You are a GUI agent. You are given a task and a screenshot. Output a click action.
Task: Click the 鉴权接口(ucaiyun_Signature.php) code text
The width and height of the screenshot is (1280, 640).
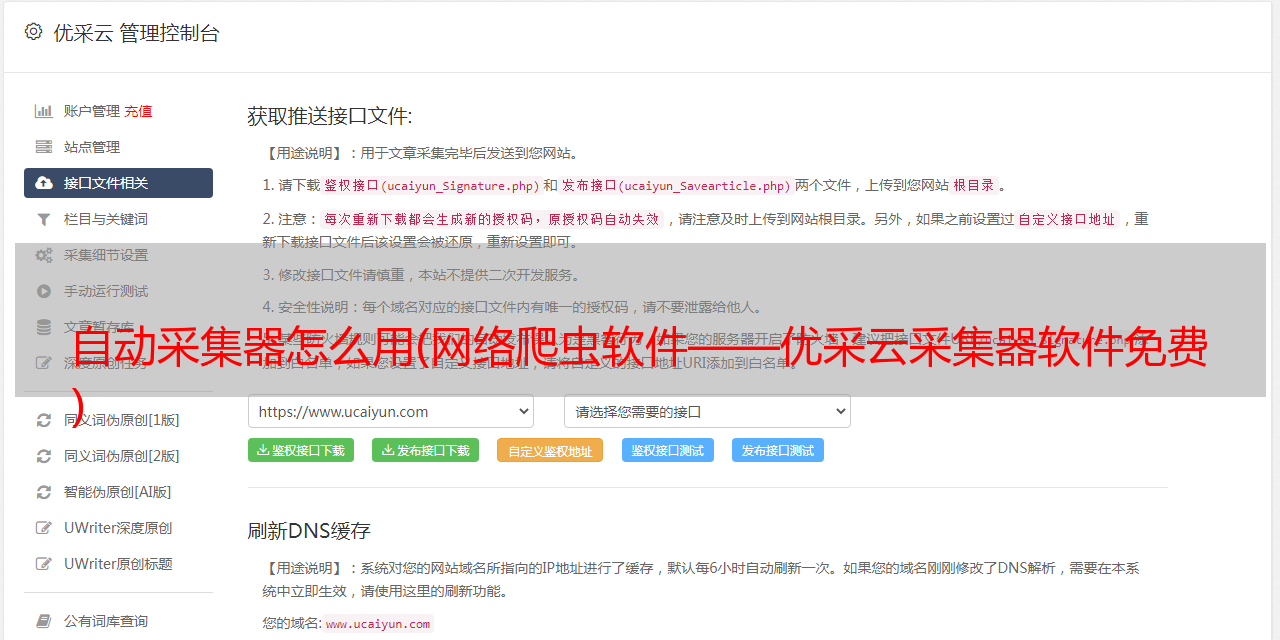click(x=432, y=185)
